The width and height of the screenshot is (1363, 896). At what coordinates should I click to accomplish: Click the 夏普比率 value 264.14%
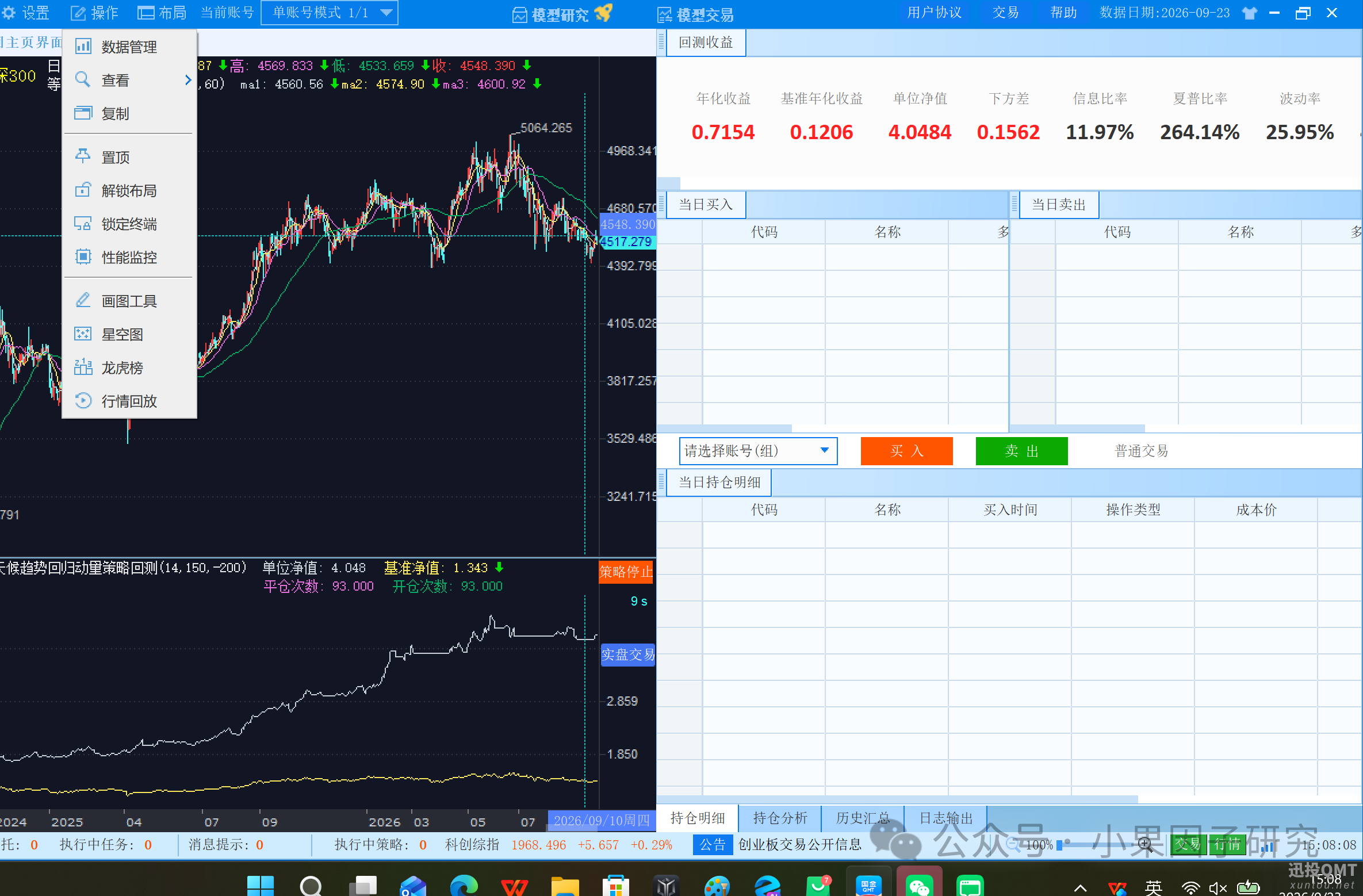[x=1200, y=132]
